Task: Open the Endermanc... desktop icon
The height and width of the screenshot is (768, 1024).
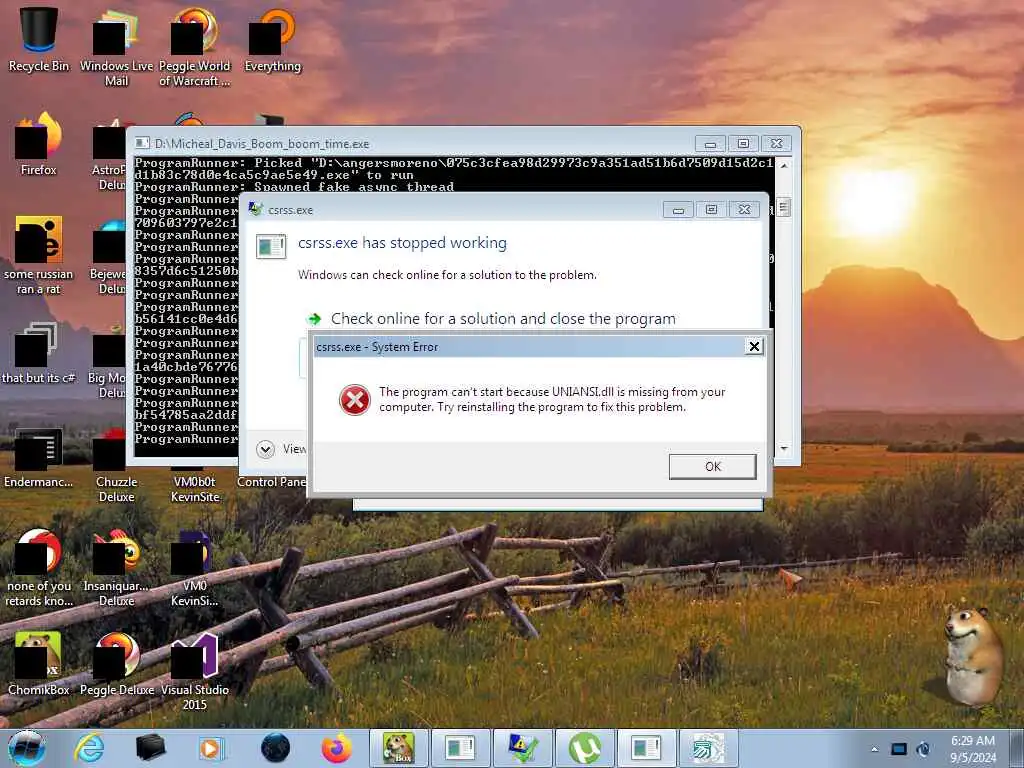Action: [39, 457]
